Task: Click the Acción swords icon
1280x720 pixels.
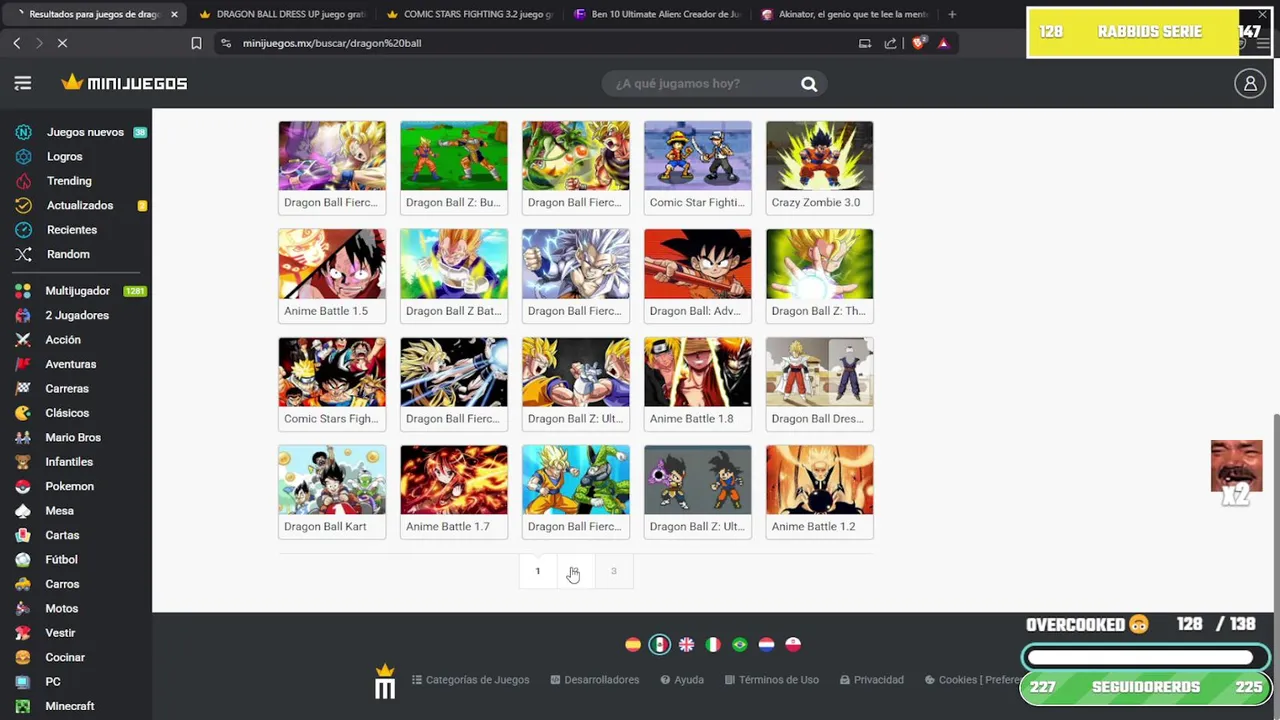Action: [23, 340]
